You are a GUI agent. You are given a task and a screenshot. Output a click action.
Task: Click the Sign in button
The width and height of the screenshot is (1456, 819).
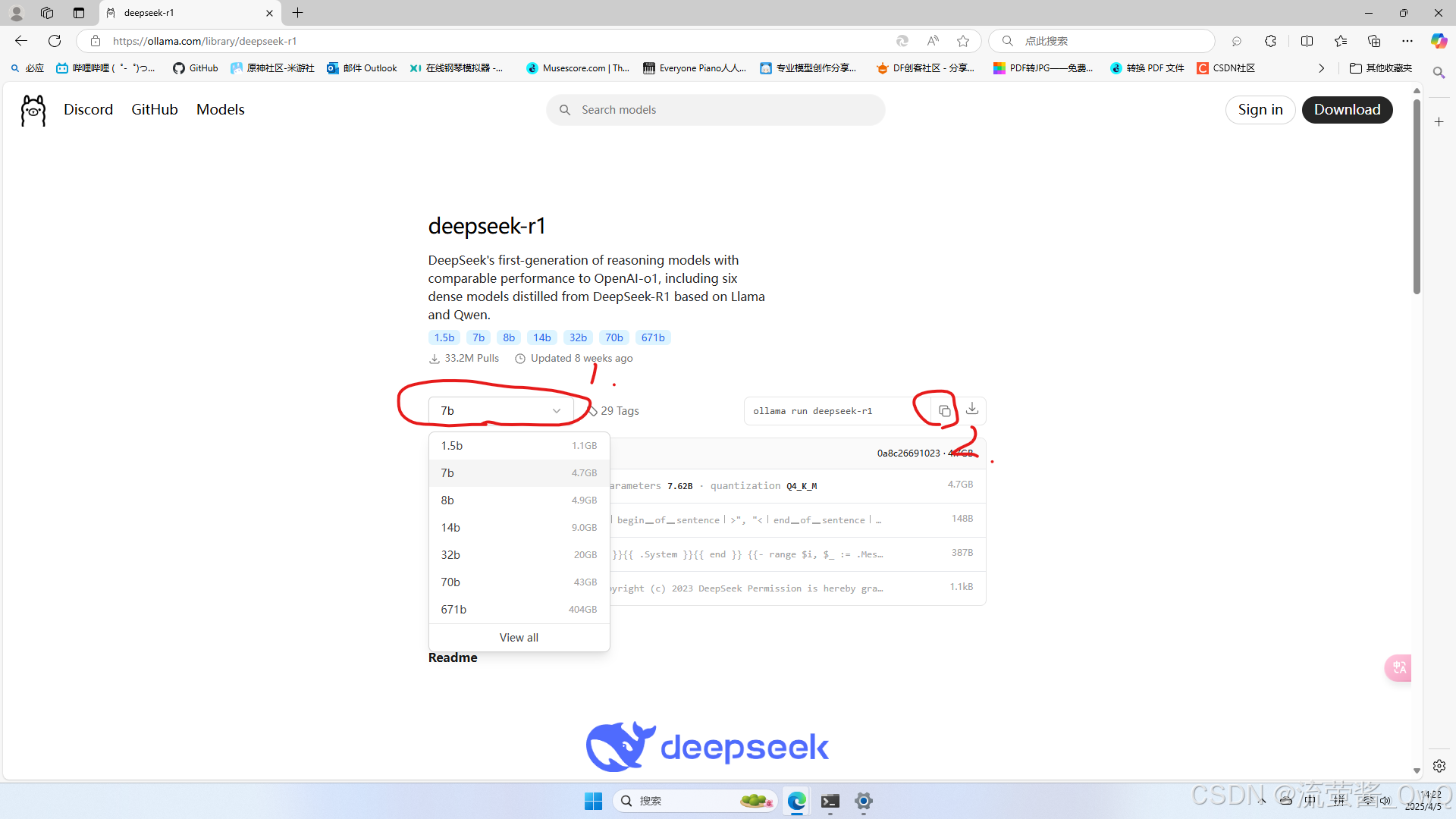click(1260, 110)
